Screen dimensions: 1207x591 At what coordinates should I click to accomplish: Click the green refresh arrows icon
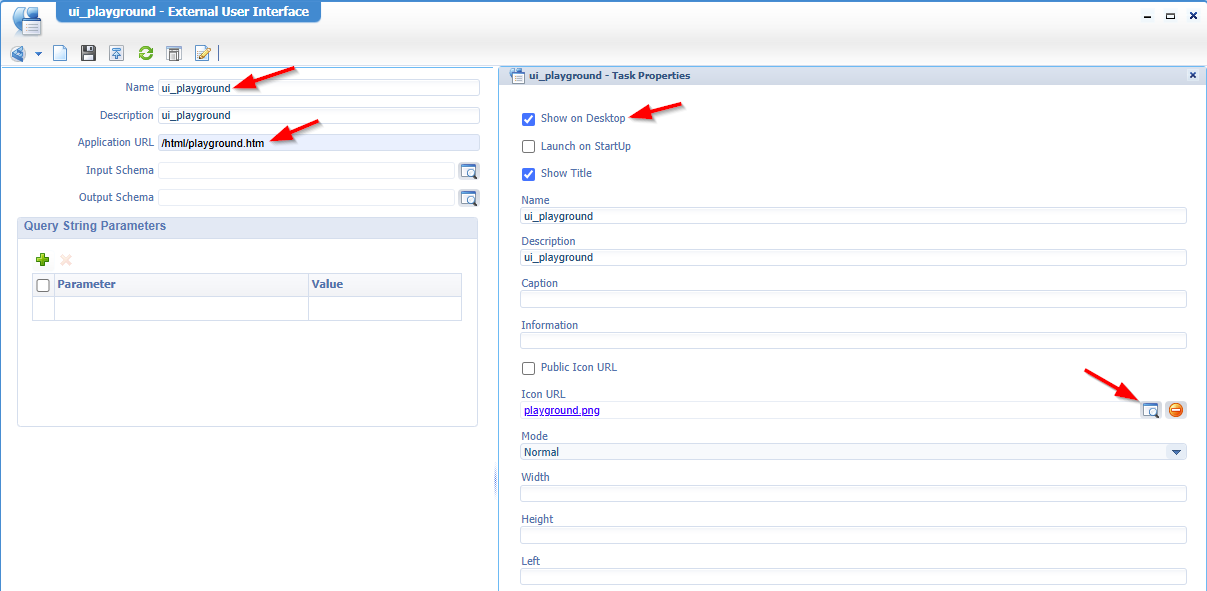coord(146,53)
